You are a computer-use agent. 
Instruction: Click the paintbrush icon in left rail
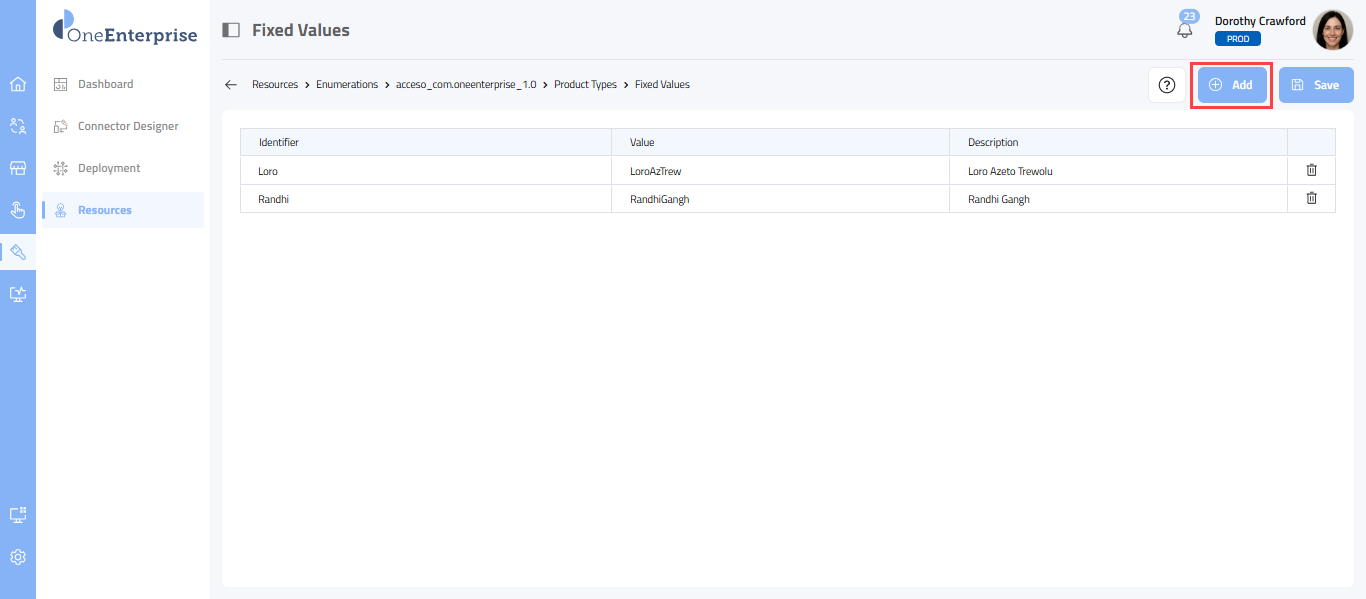[18, 252]
